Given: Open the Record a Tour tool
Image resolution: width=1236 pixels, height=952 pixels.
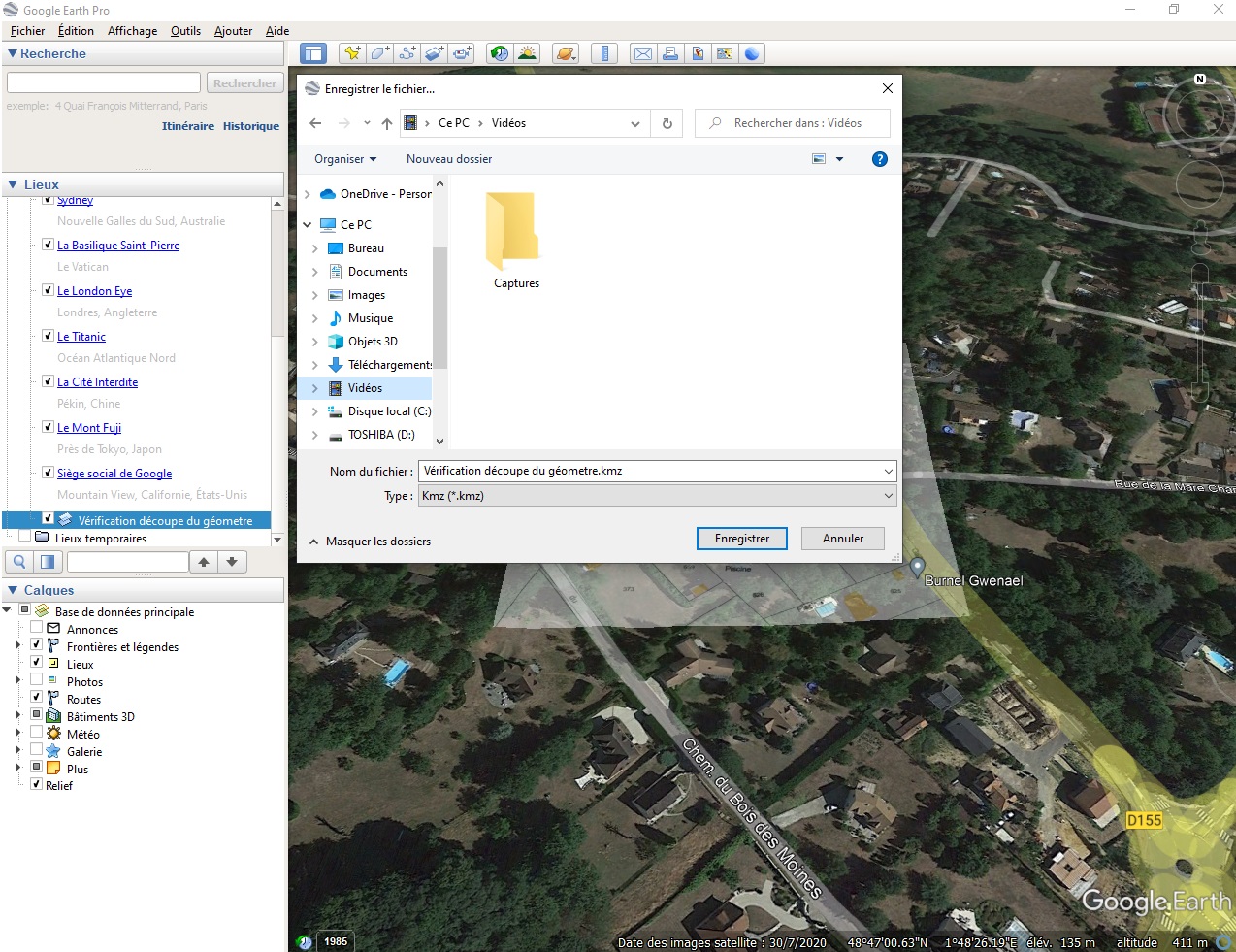Looking at the screenshot, I should pos(462,53).
